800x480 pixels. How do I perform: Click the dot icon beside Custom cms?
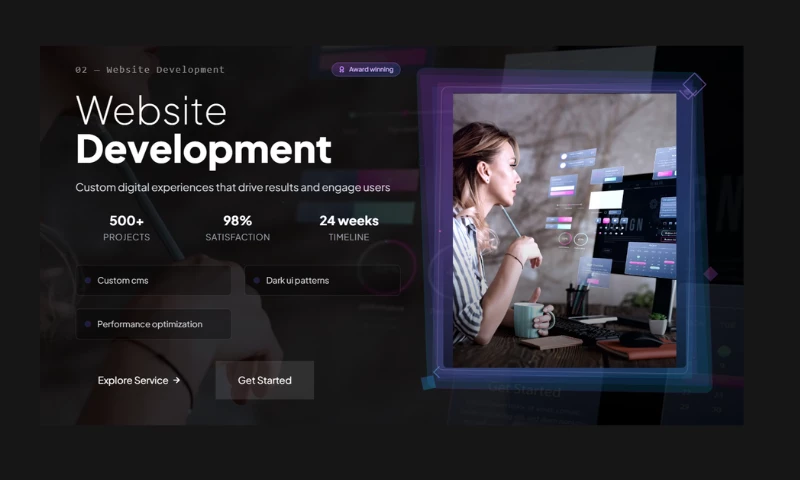[88, 281]
